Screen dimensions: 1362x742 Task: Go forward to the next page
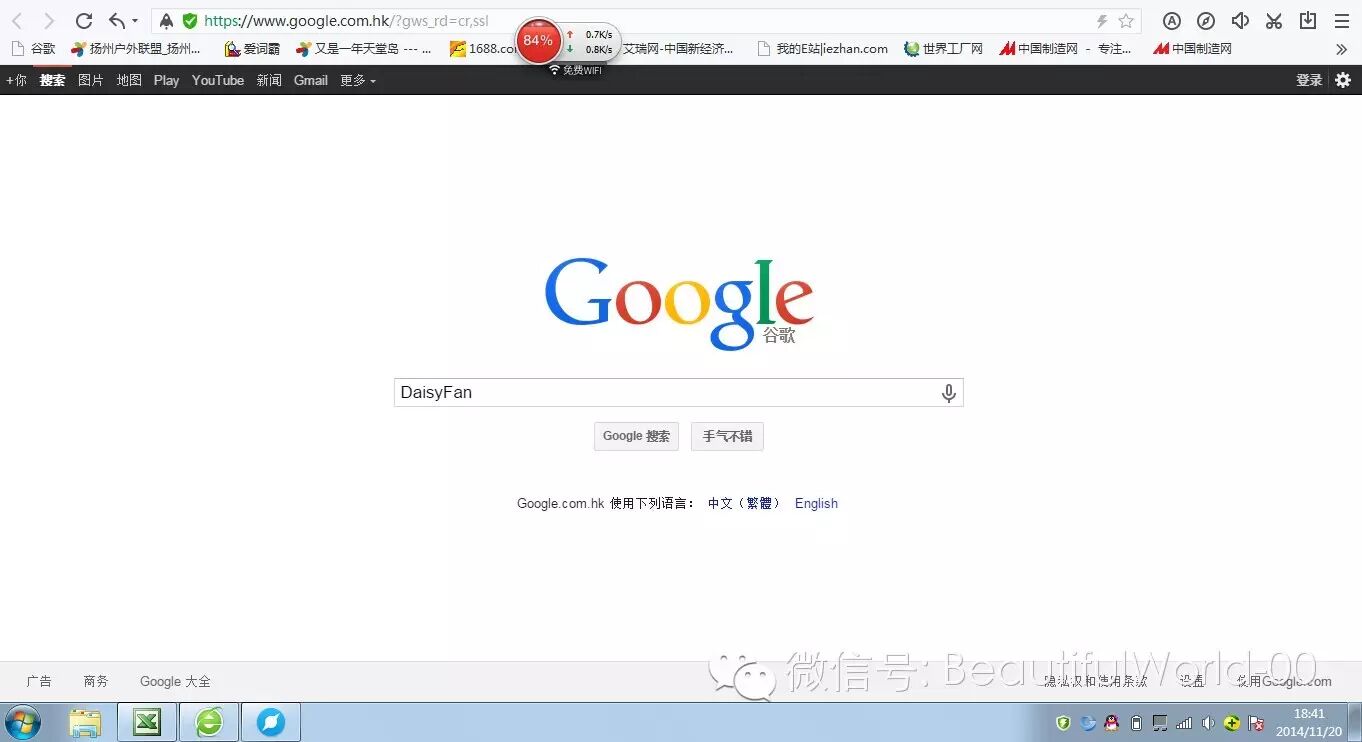coord(48,21)
